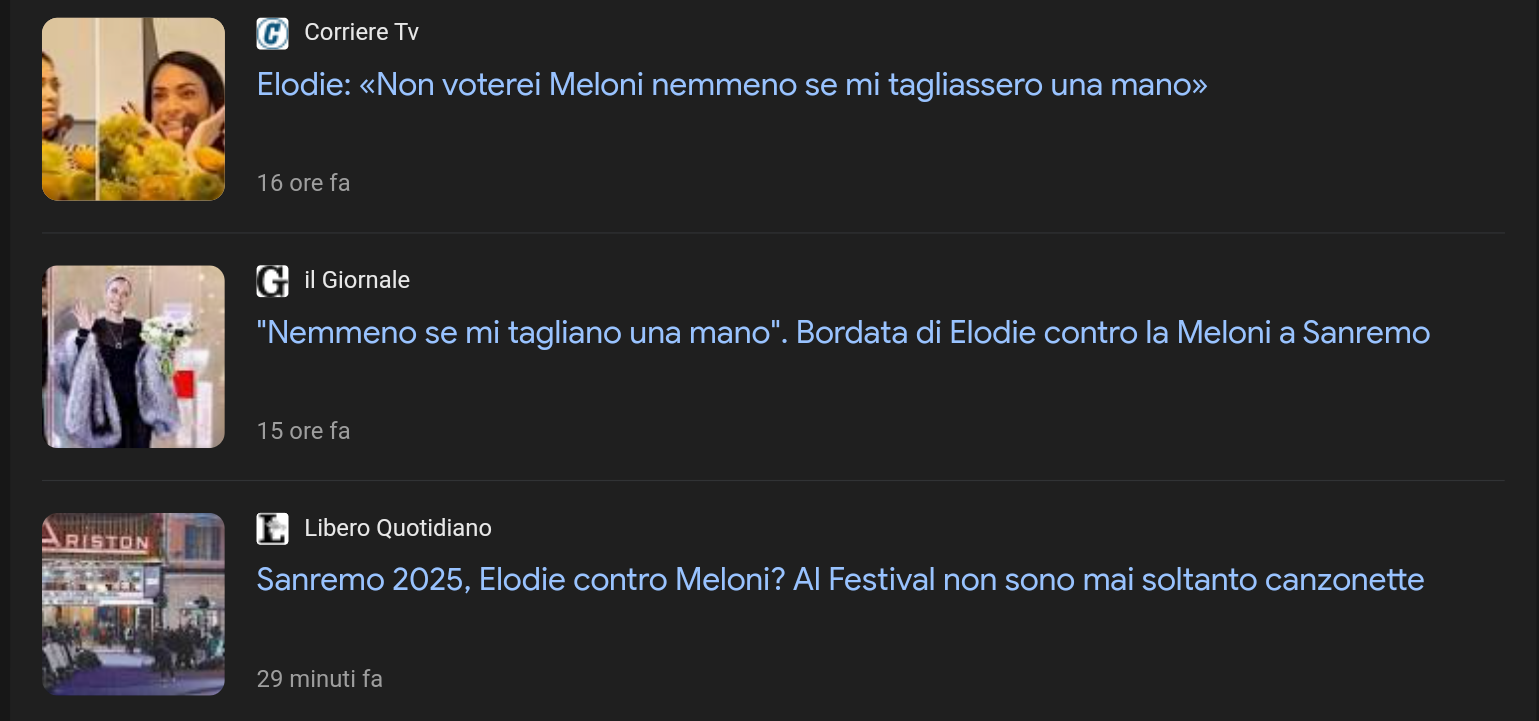Click the "16 ore fa" timestamp
The height and width of the screenshot is (721, 1539).
pos(303,184)
